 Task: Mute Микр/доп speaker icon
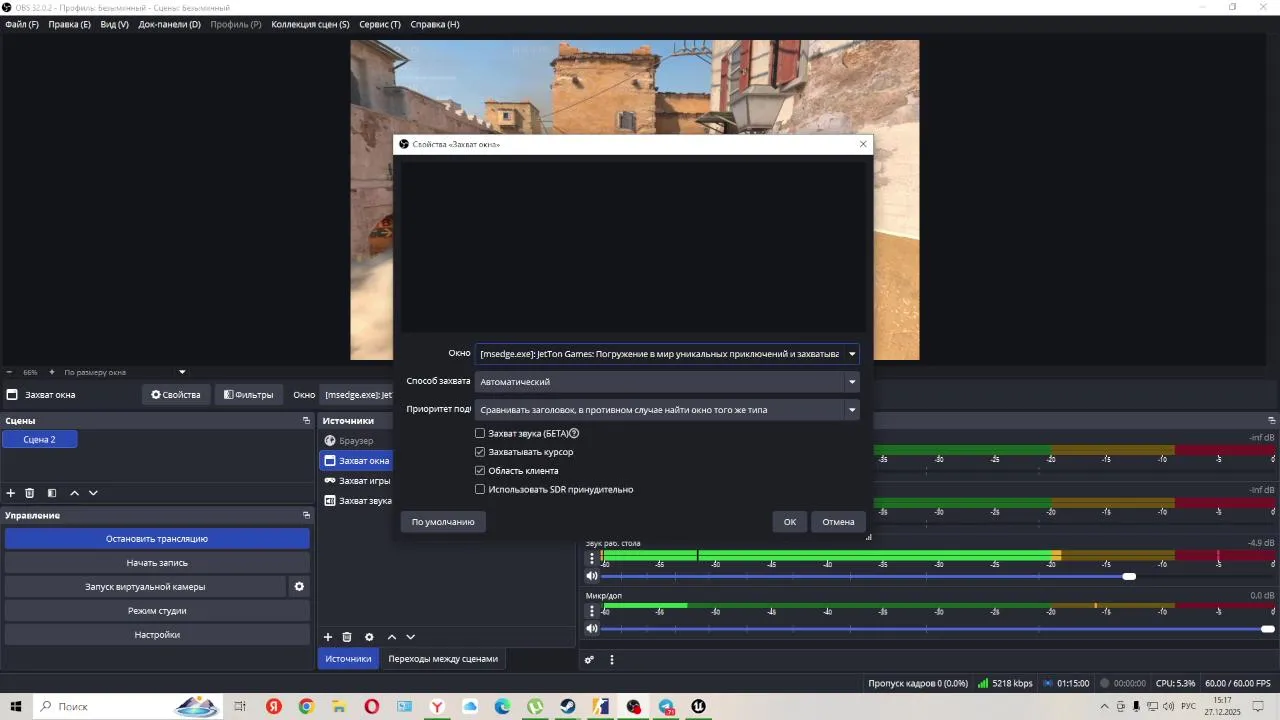592,628
